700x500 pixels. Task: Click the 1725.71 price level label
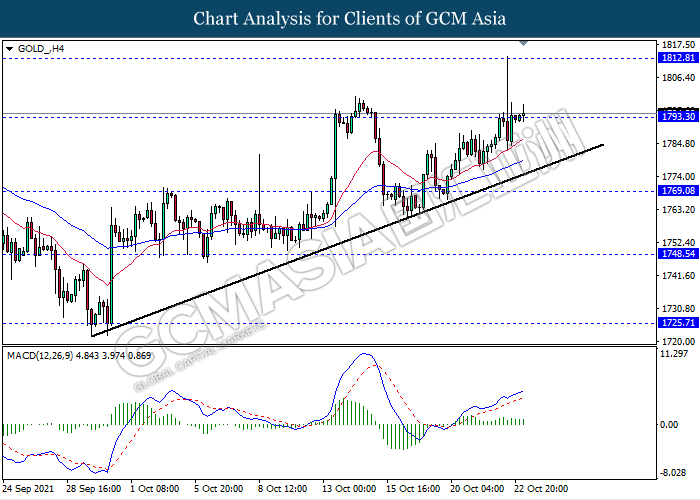(678, 322)
